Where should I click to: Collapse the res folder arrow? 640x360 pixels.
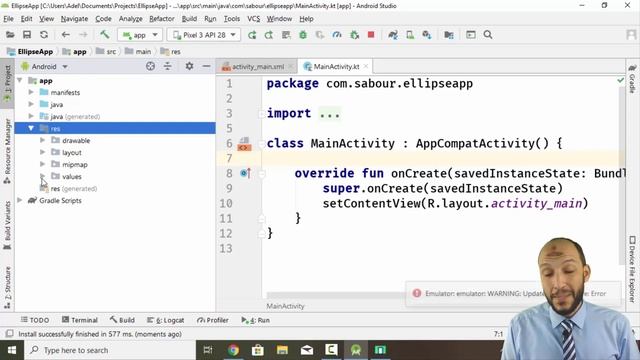click(x=31, y=128)
